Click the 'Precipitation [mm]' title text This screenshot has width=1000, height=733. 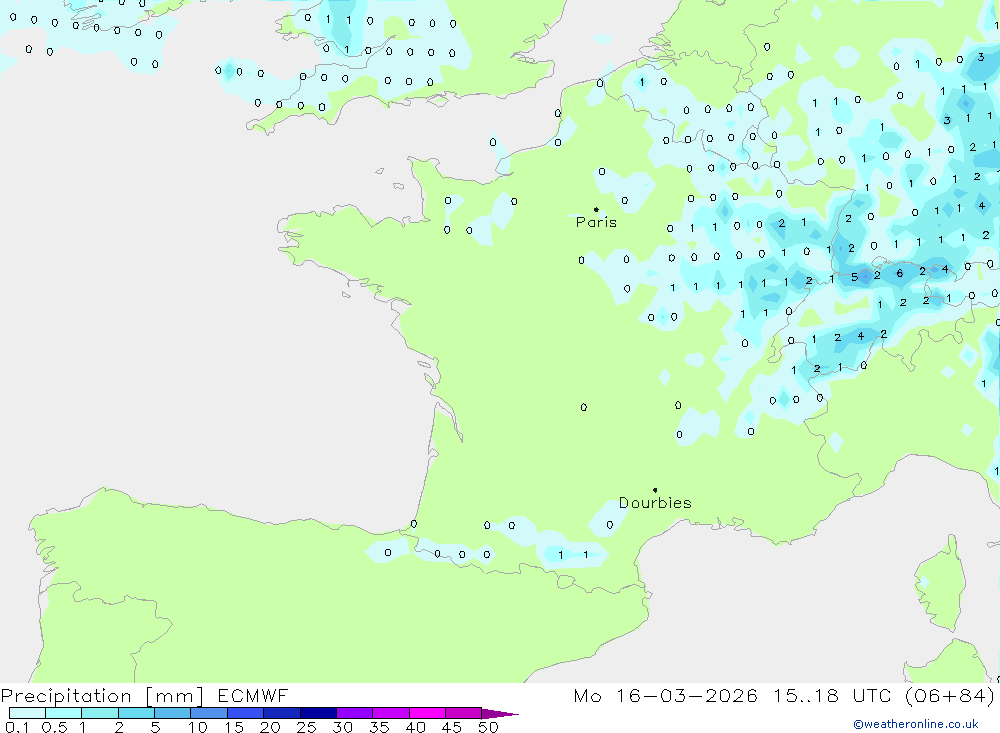(102, 696)
